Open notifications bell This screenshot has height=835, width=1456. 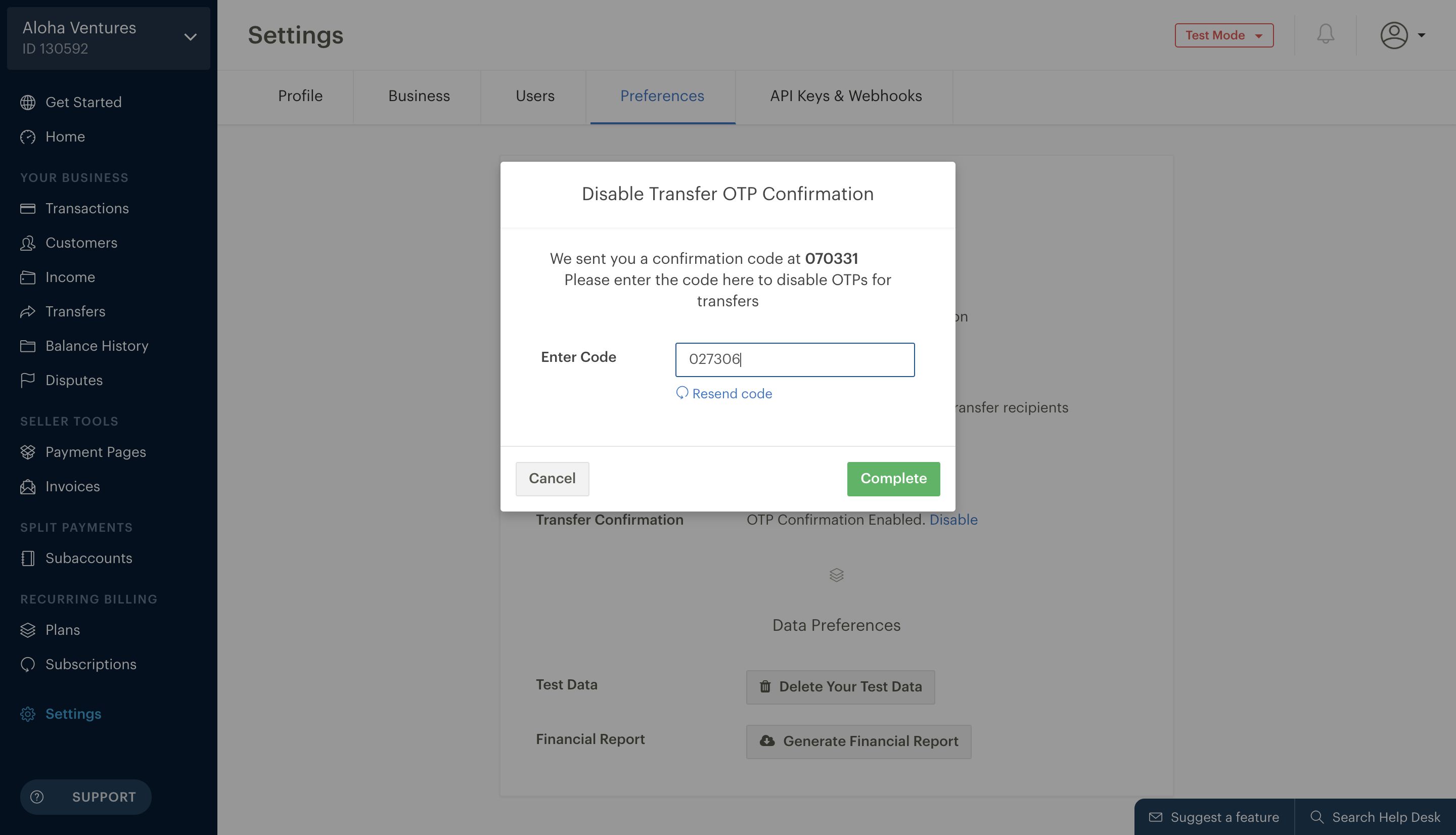coord(1325,34)
